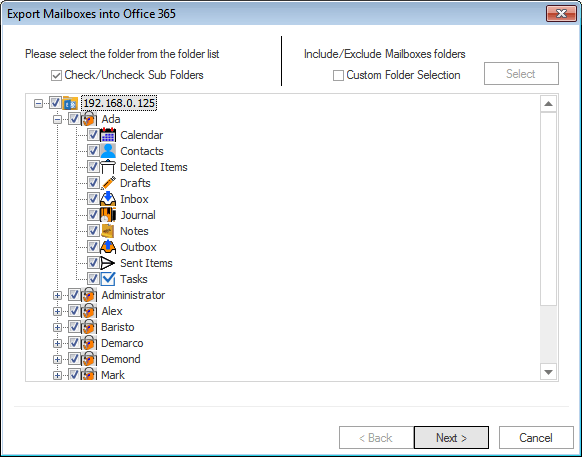Screen dimensions: 582x457
Task: Collapse the Ada mailbox node
Action: click(x=57, y=120)
